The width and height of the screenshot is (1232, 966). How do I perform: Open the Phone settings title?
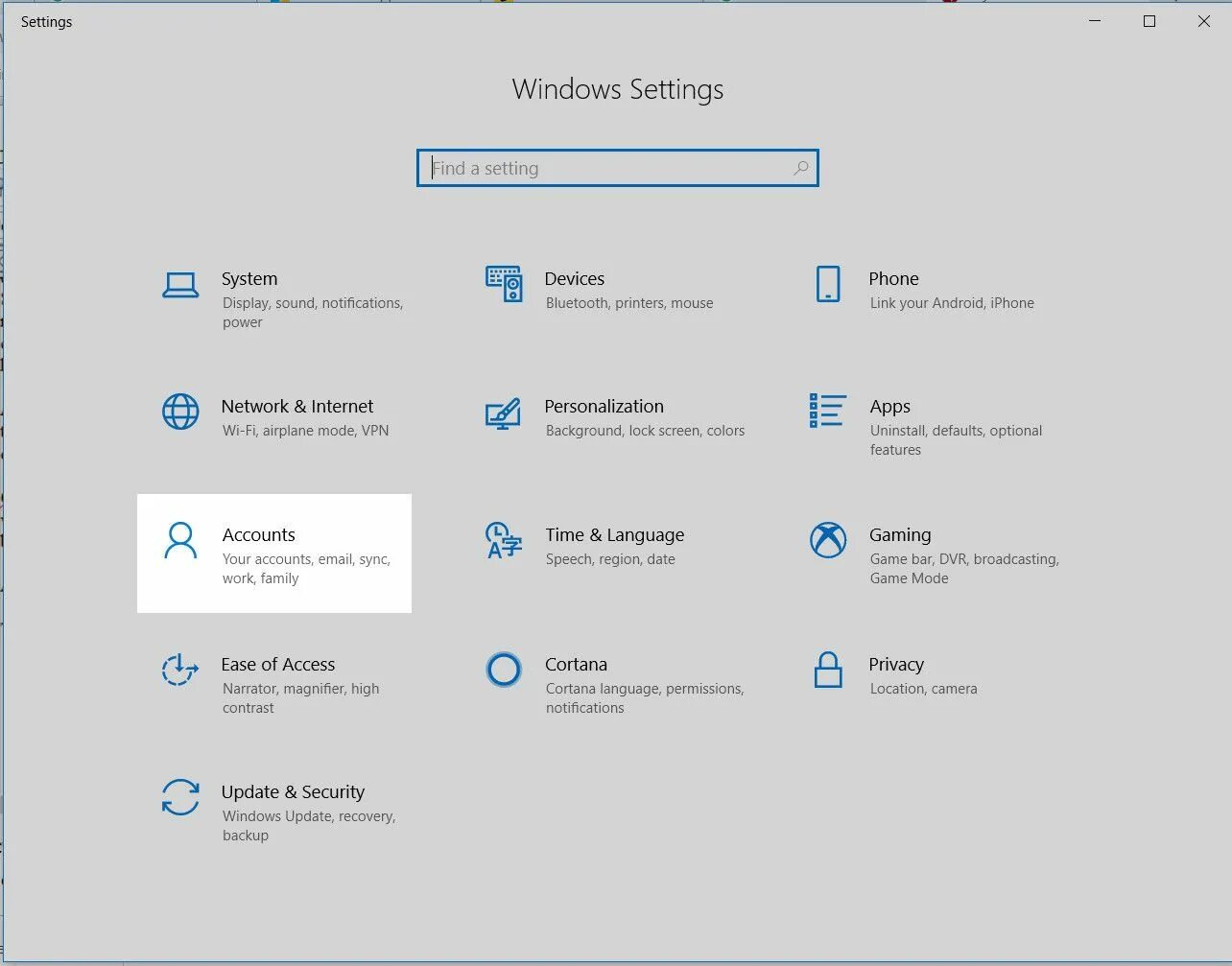coord(894,279)
